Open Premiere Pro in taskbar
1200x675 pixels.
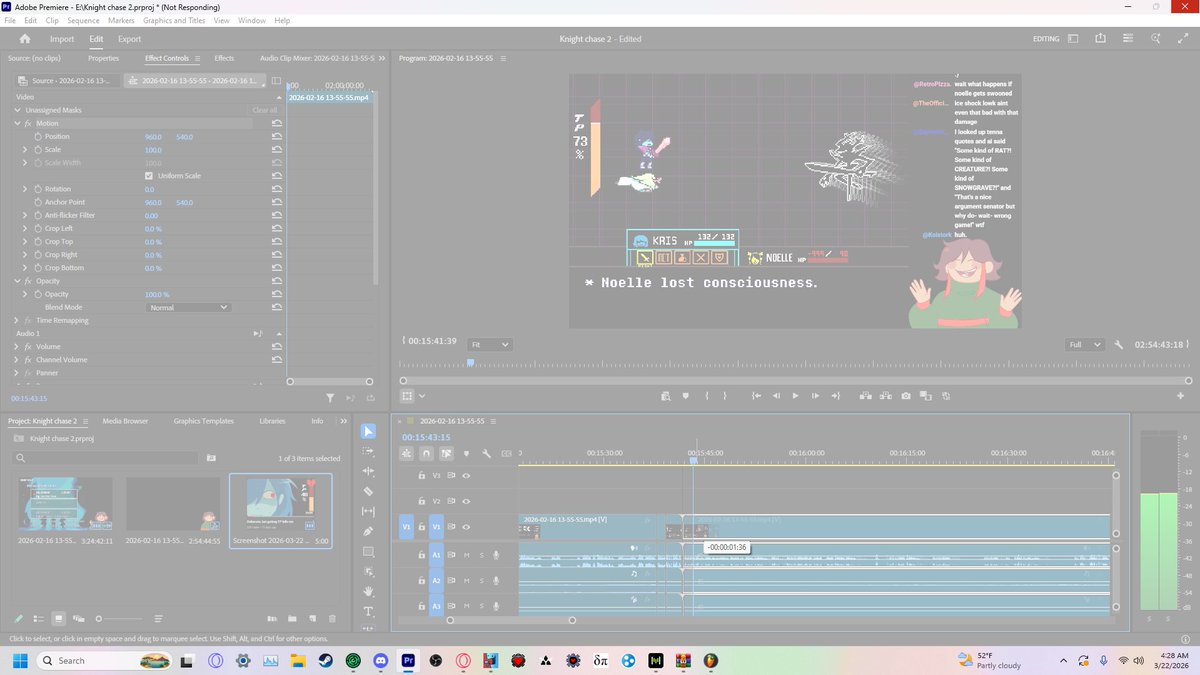coord(408,661)
